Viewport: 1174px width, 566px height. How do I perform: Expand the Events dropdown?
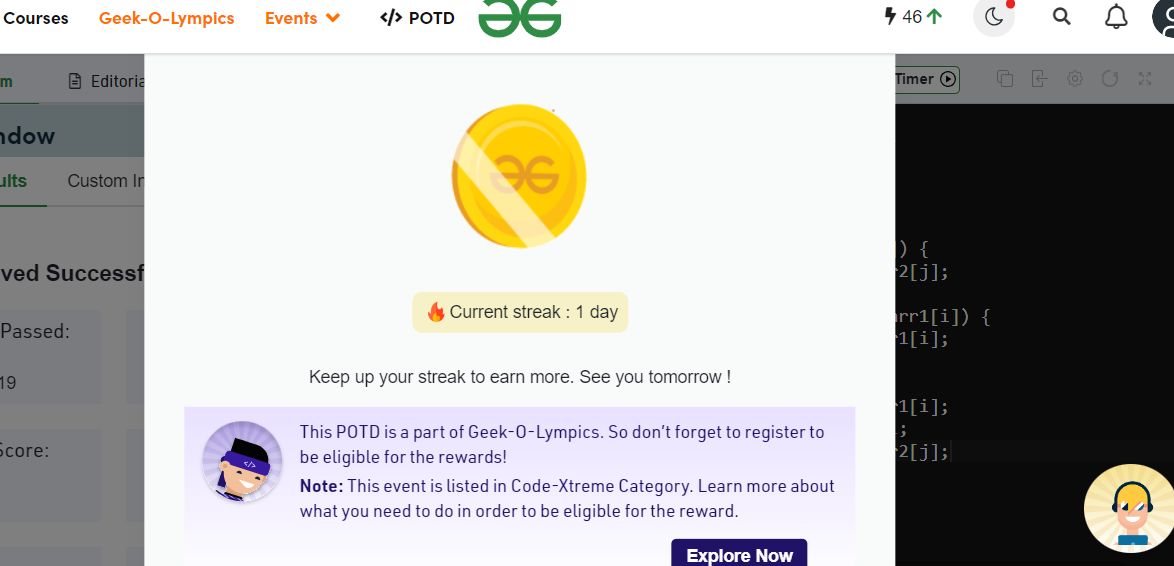pos(302,18)
